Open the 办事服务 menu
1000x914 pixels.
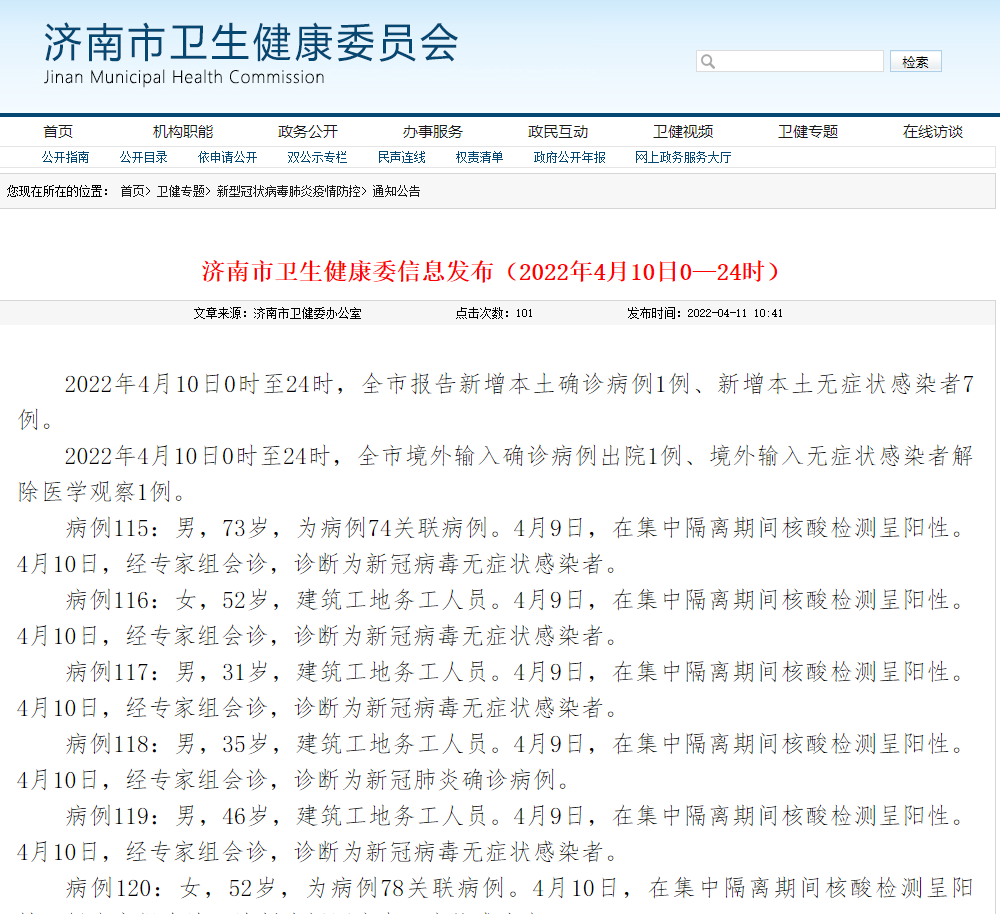pos(434,130)
